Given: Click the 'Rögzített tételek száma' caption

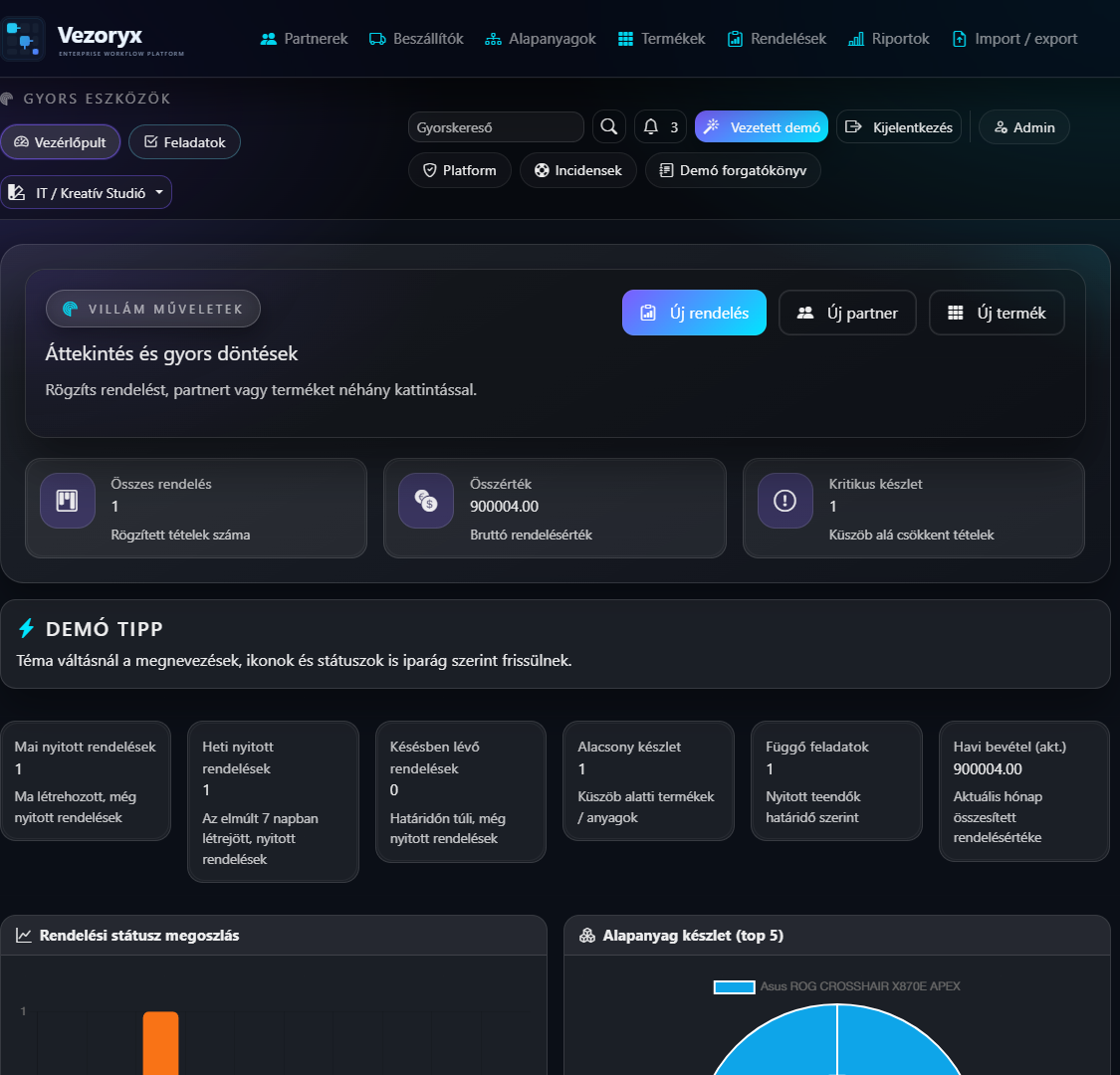Looking at the screenshot, I should click(x=181, y=535).
